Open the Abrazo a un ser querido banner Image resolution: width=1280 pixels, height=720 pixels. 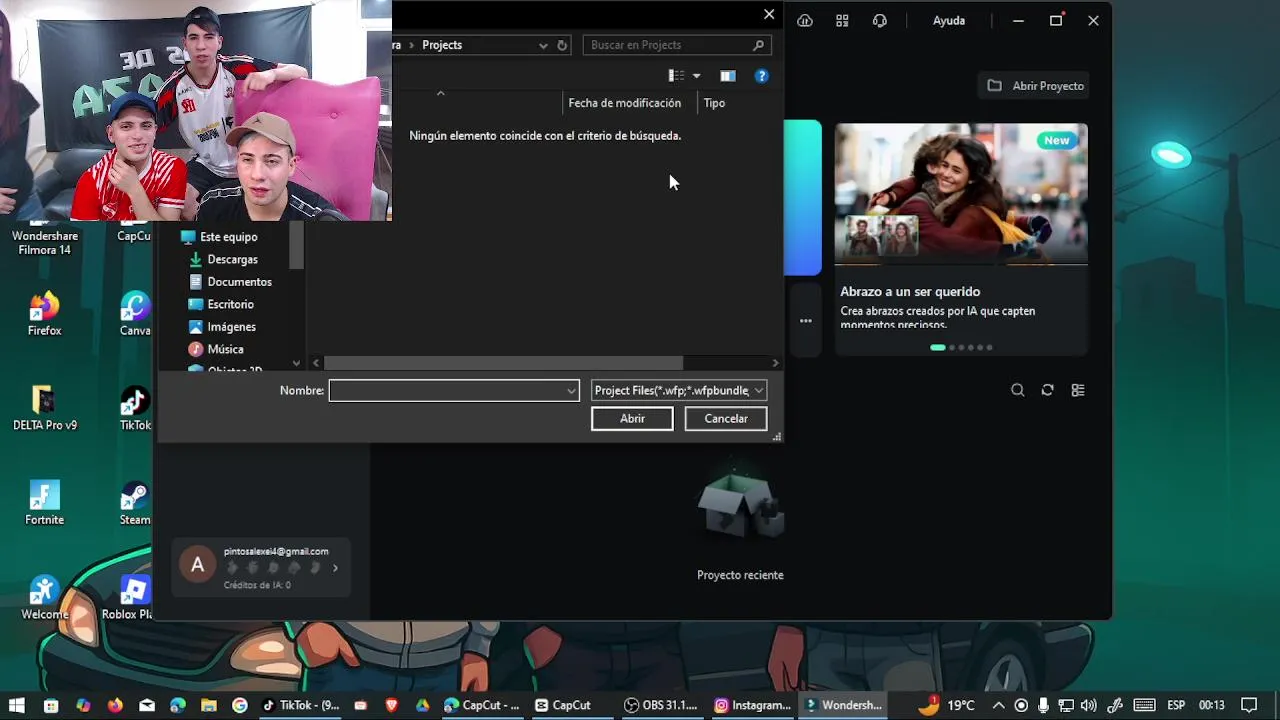tap(961, 238)
